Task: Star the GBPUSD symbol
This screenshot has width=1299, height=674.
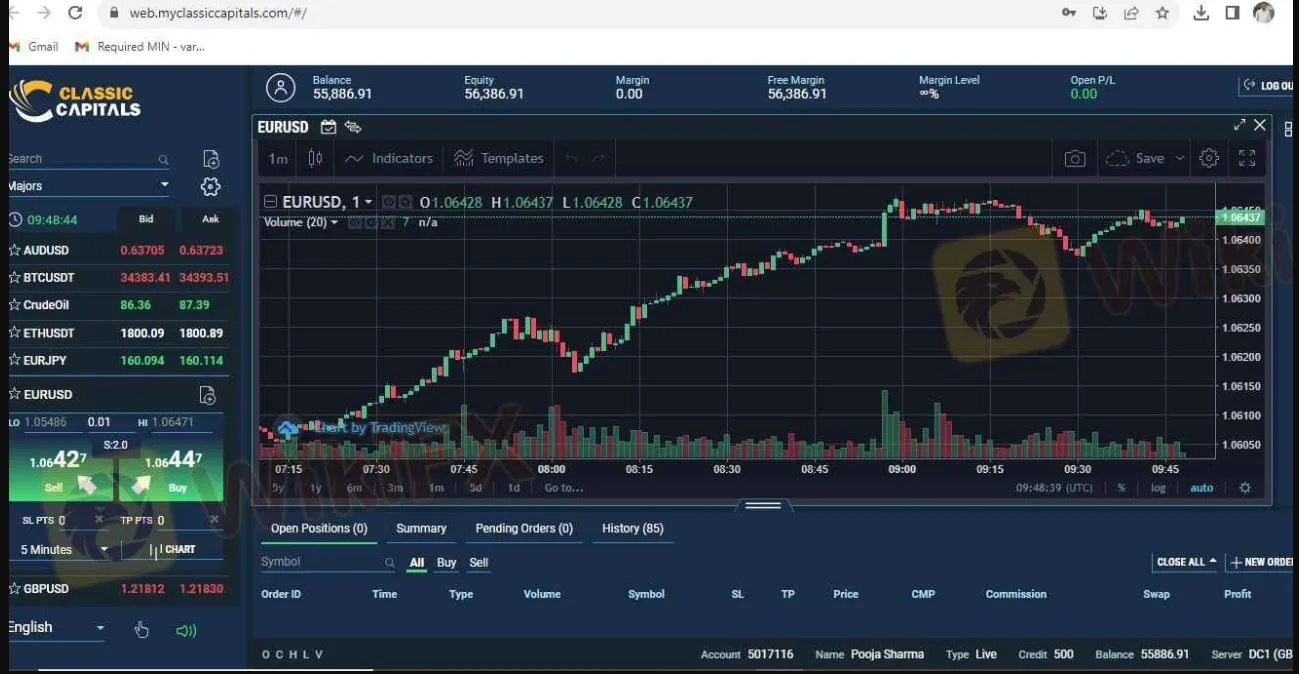Action: click(15, 589)
